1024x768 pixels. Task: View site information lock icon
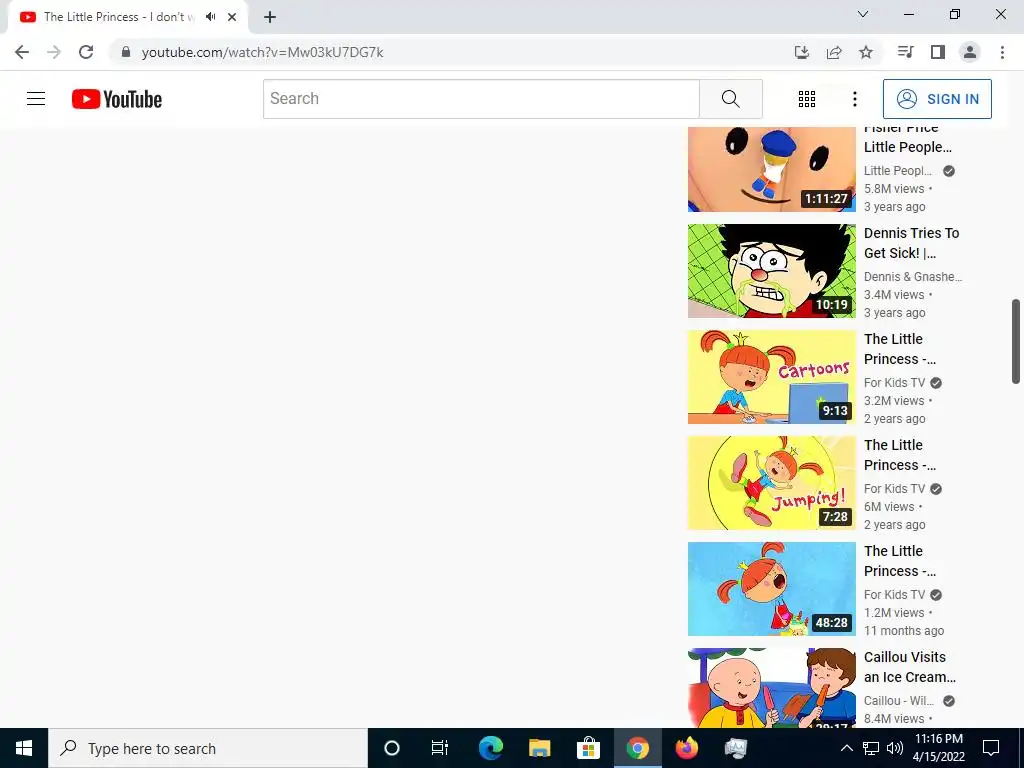(126, 52)
